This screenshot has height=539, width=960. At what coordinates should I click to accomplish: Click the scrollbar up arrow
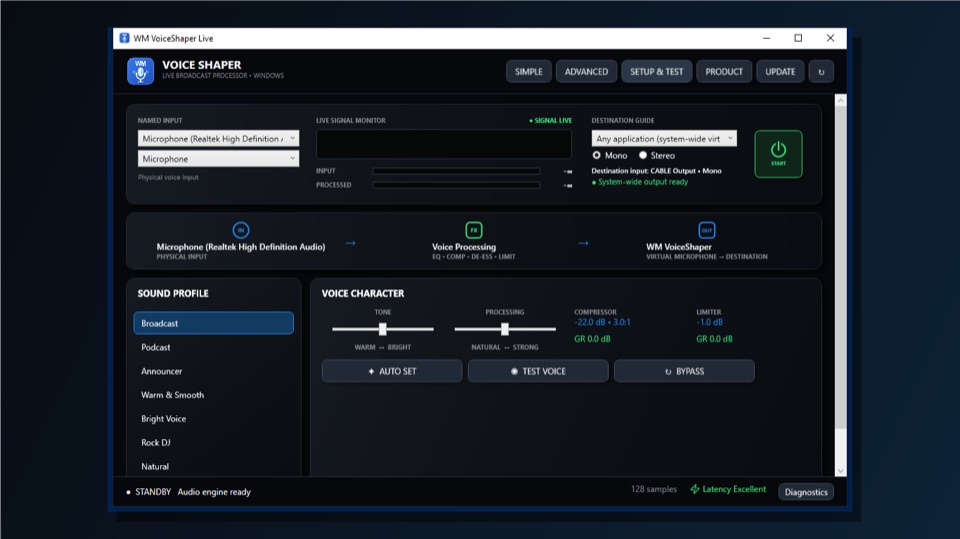tap(841, 100)
